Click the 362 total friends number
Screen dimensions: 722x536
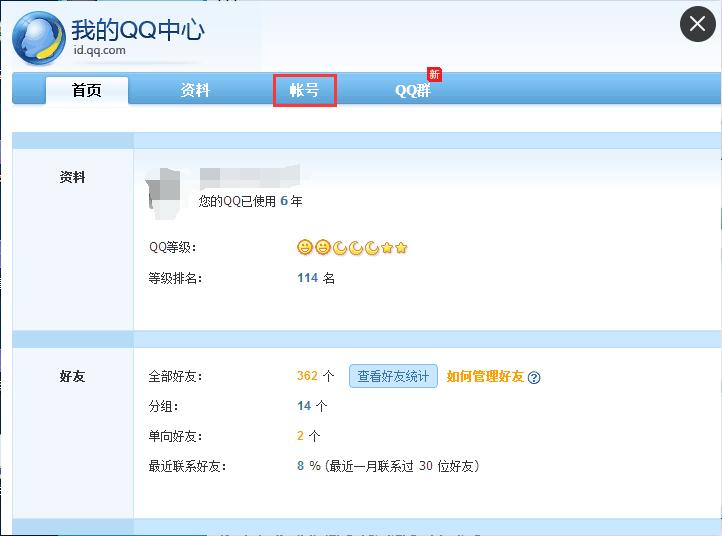307,376
